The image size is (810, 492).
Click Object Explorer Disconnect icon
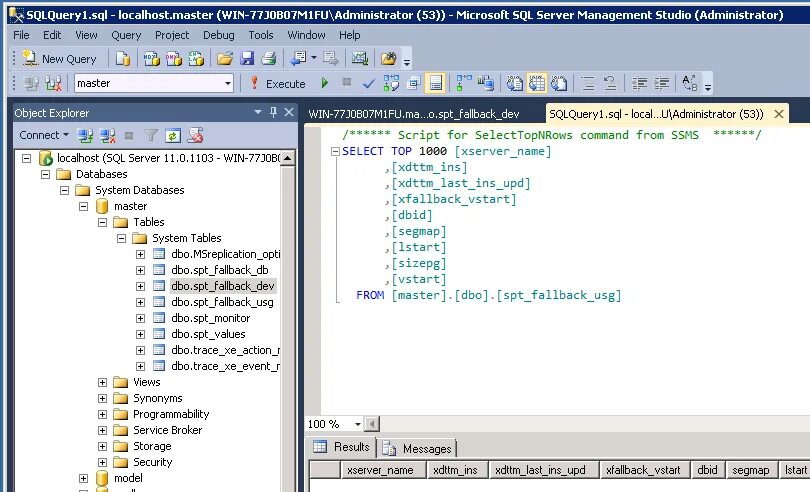[107, 135]
